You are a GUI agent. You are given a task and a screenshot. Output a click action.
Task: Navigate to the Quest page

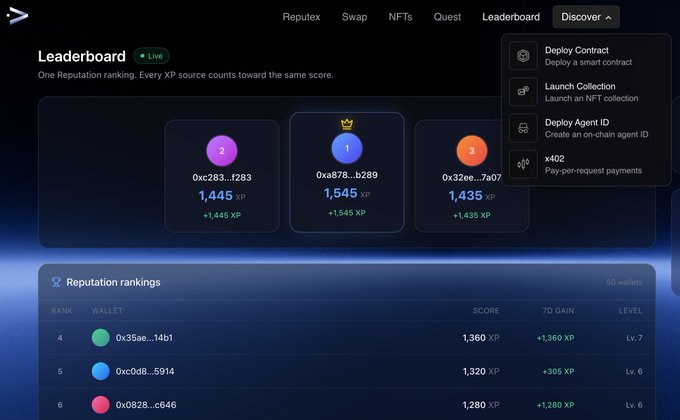pyautogui.click(x=447, y=17)
